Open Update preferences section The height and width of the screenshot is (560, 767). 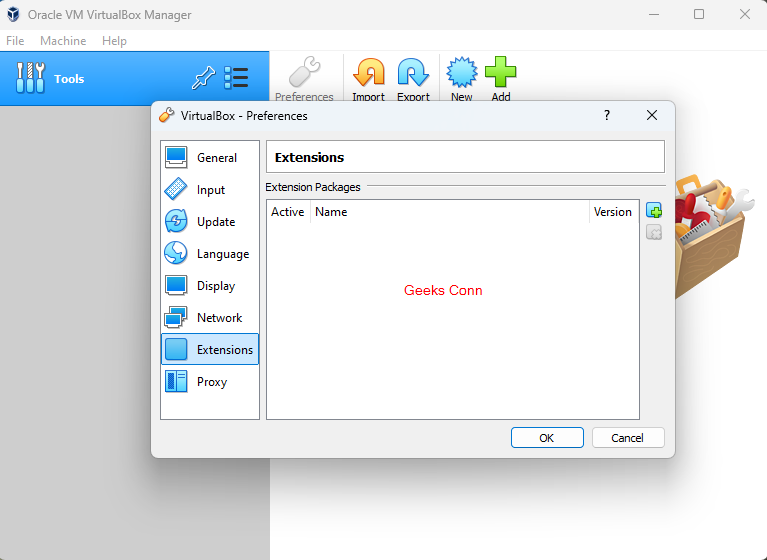tap(210, 222)
